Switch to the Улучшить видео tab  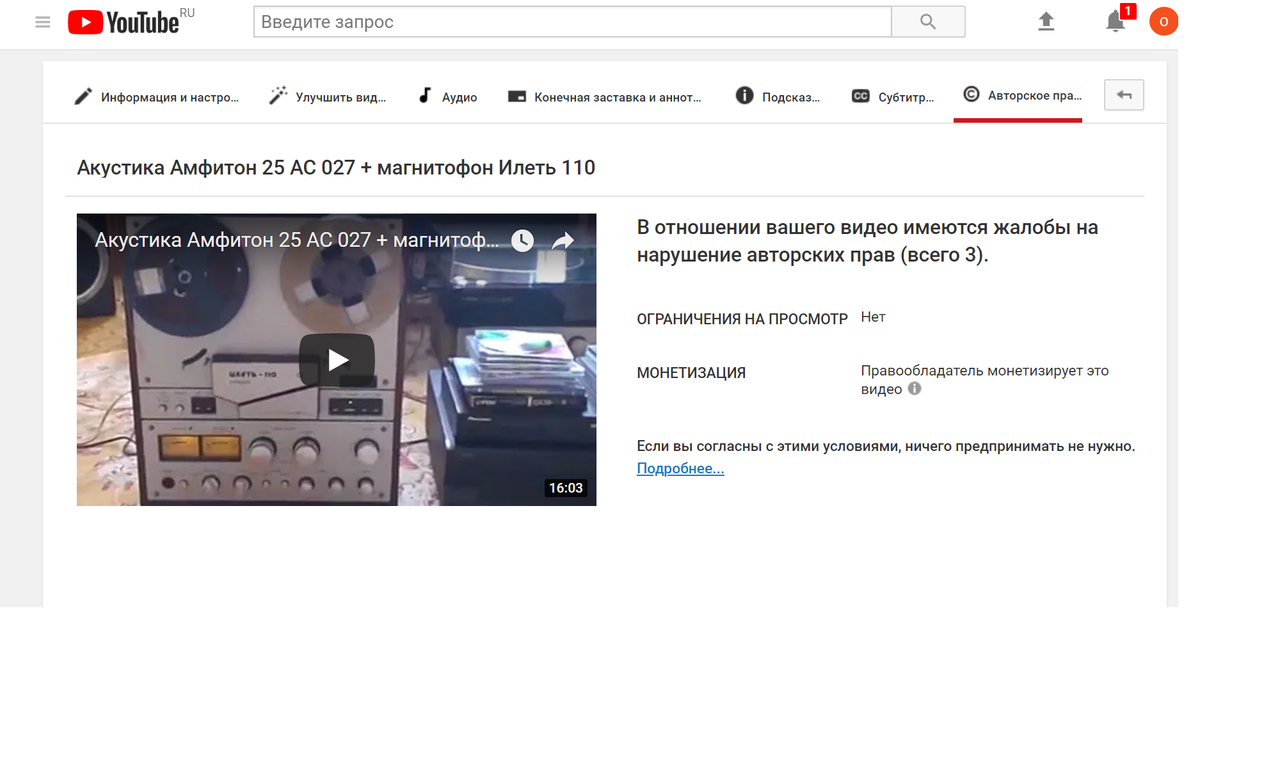pos(327,97)
